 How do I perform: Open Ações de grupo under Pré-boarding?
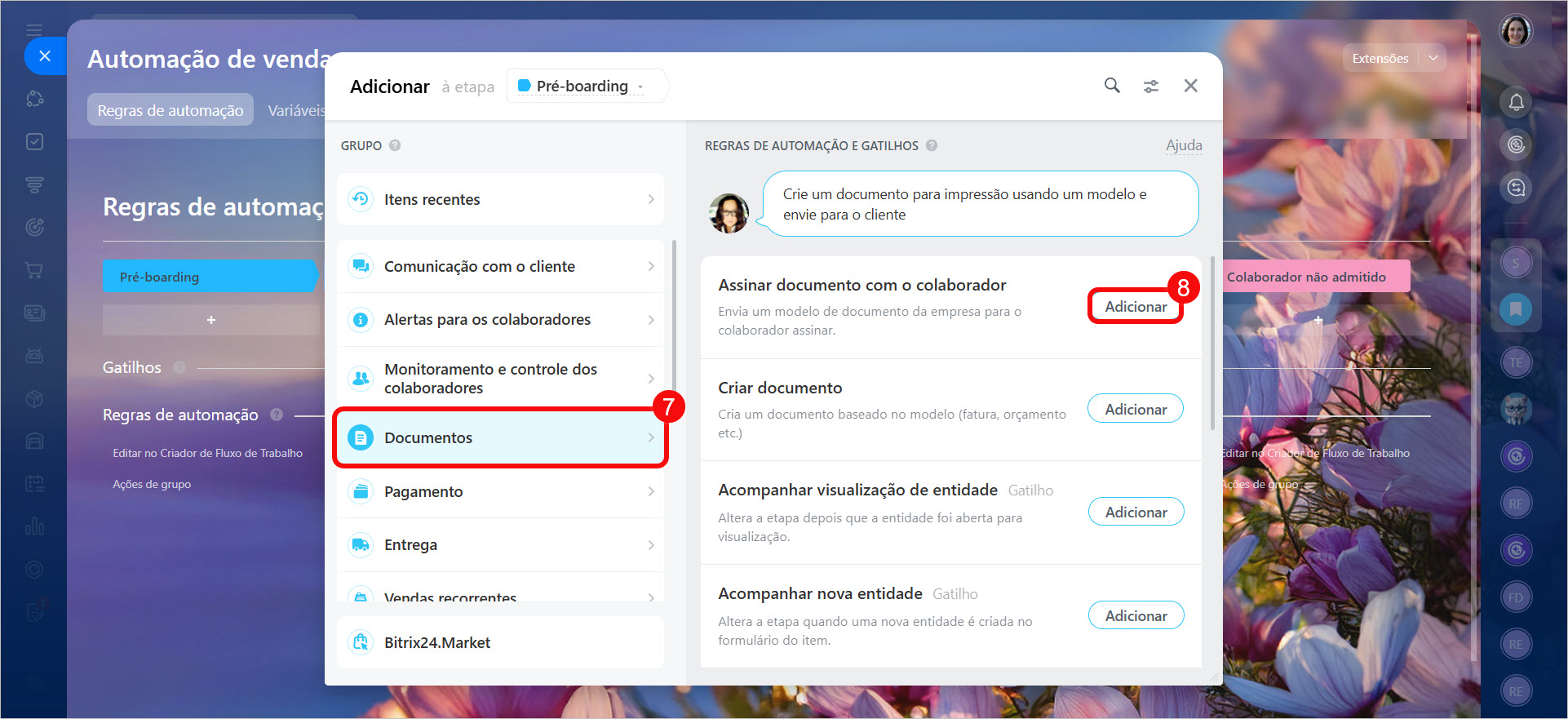(x=152, y=484)
